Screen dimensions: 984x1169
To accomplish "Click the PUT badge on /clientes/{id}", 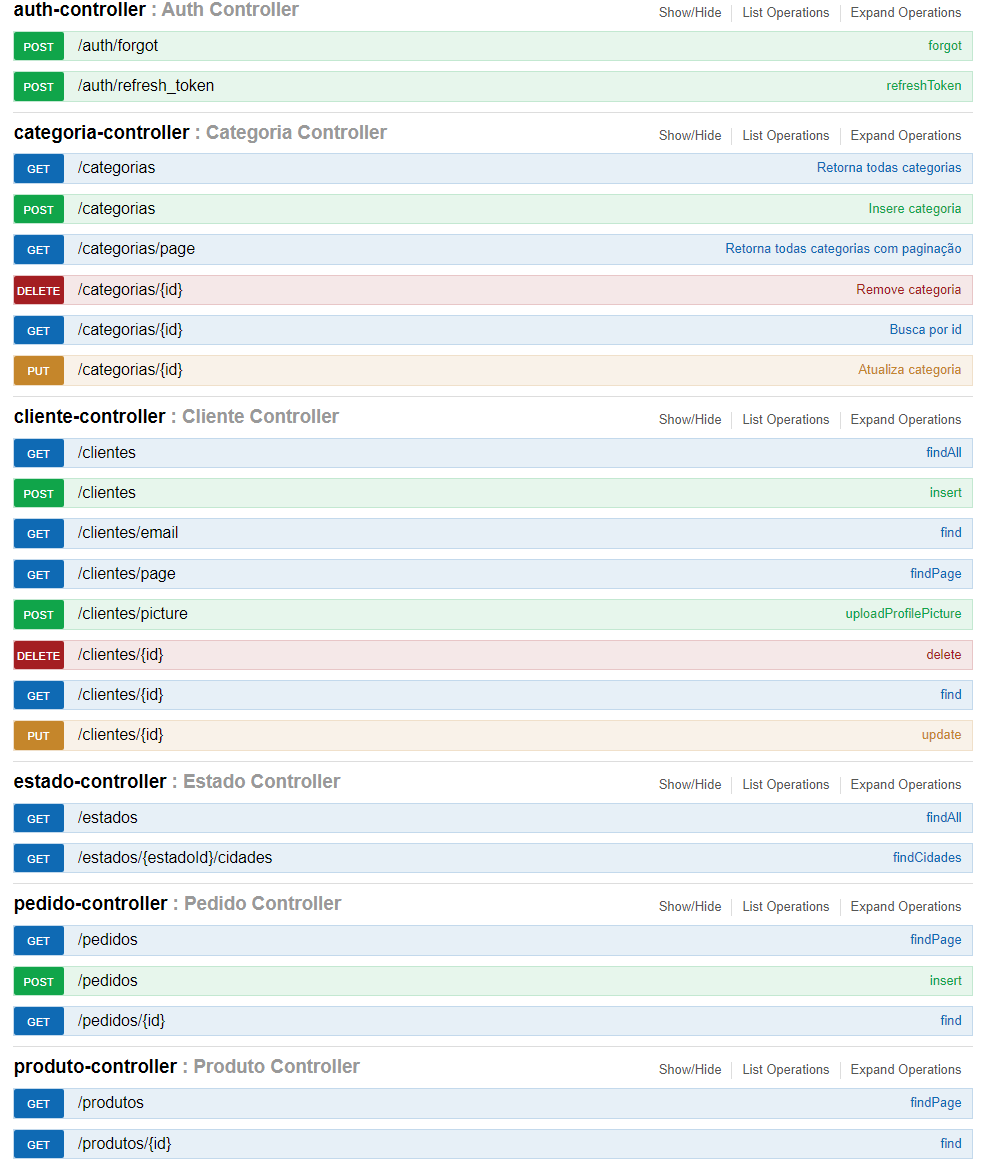I will [x=38, y=734].
